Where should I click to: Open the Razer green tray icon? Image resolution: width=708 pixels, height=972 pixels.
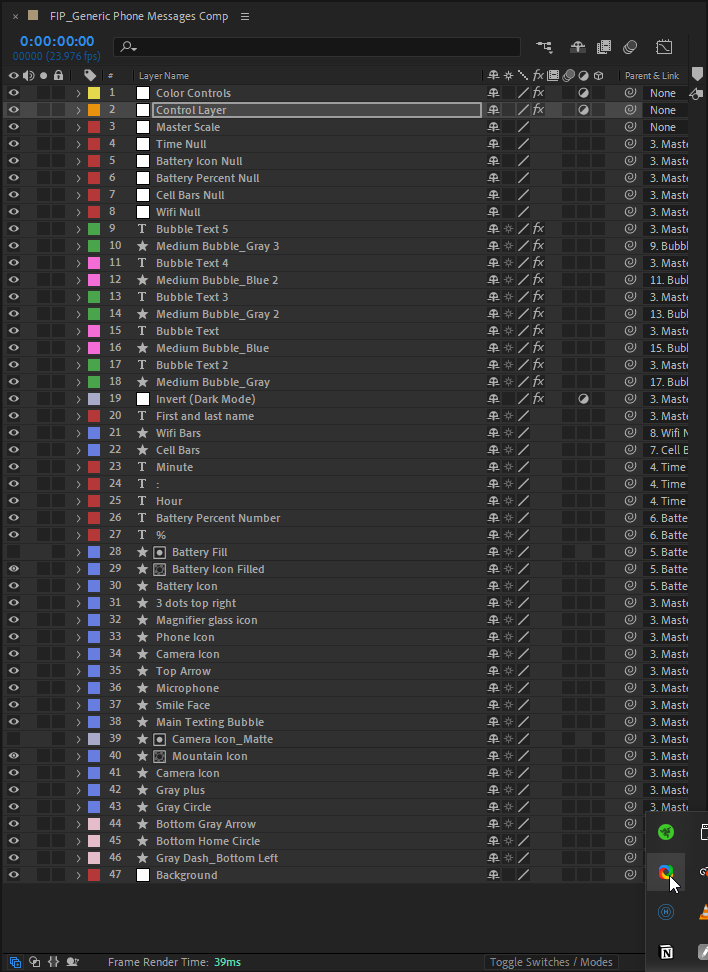pos(666,832)
